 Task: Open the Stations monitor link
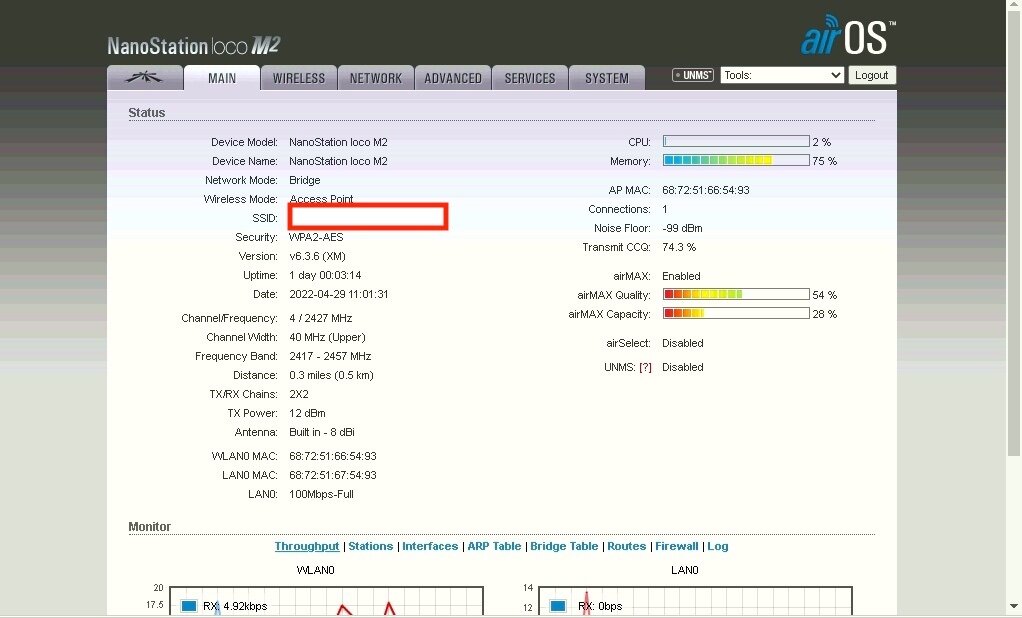pyautogui.click(x=371, y=546)
